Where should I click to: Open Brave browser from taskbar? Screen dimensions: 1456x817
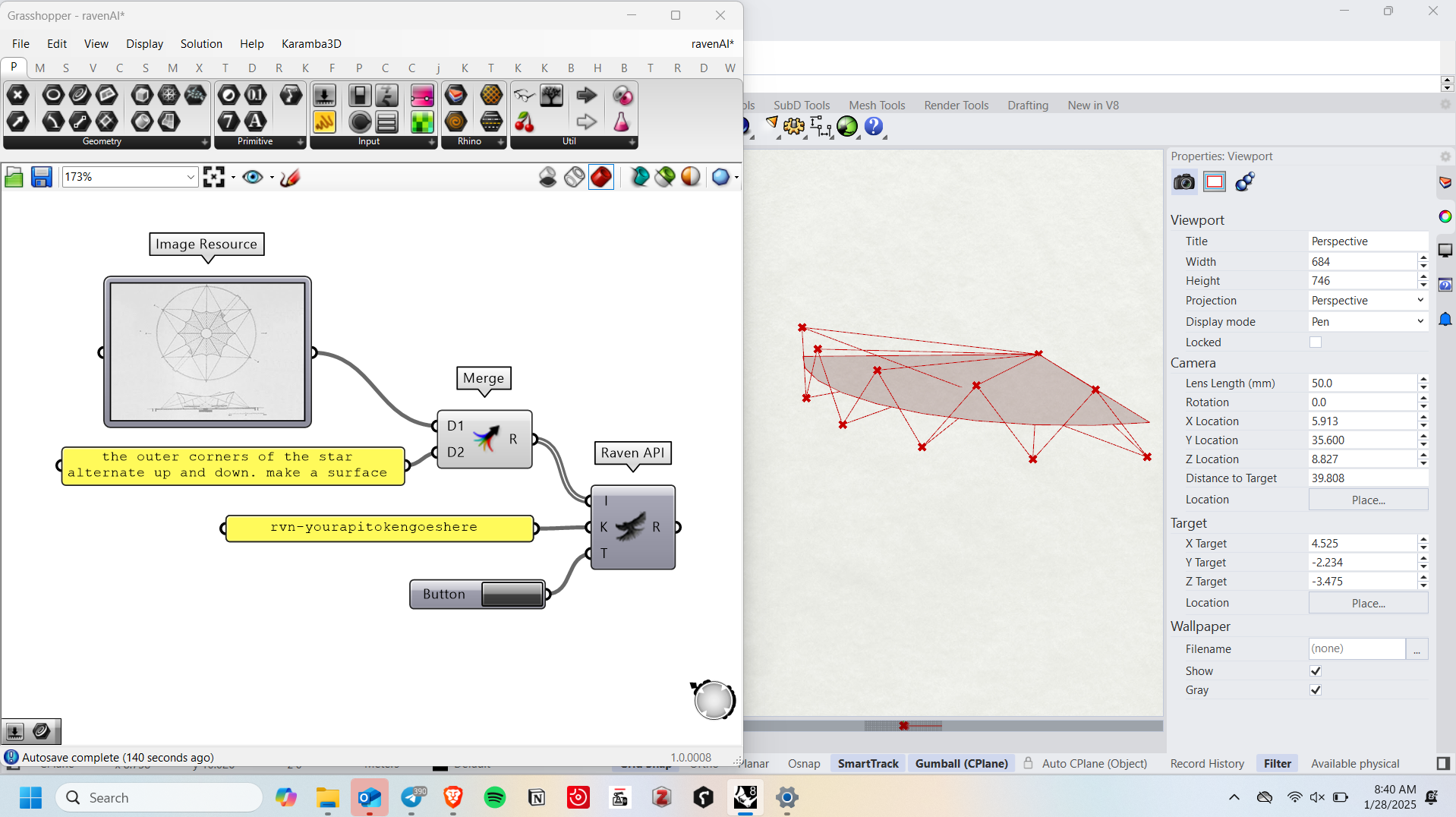pyautogui.click(x=453, y=797)
